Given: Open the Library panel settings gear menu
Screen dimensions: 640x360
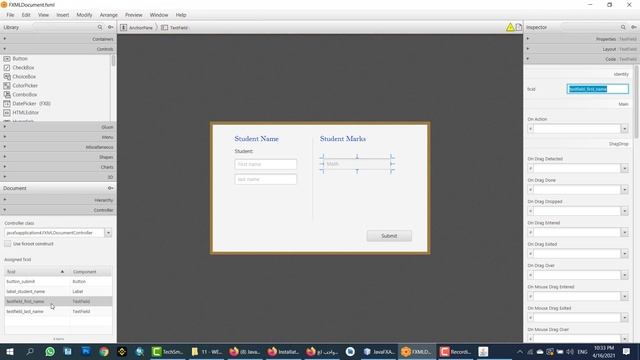Looking at the screenshot, I should pos(110,27).
